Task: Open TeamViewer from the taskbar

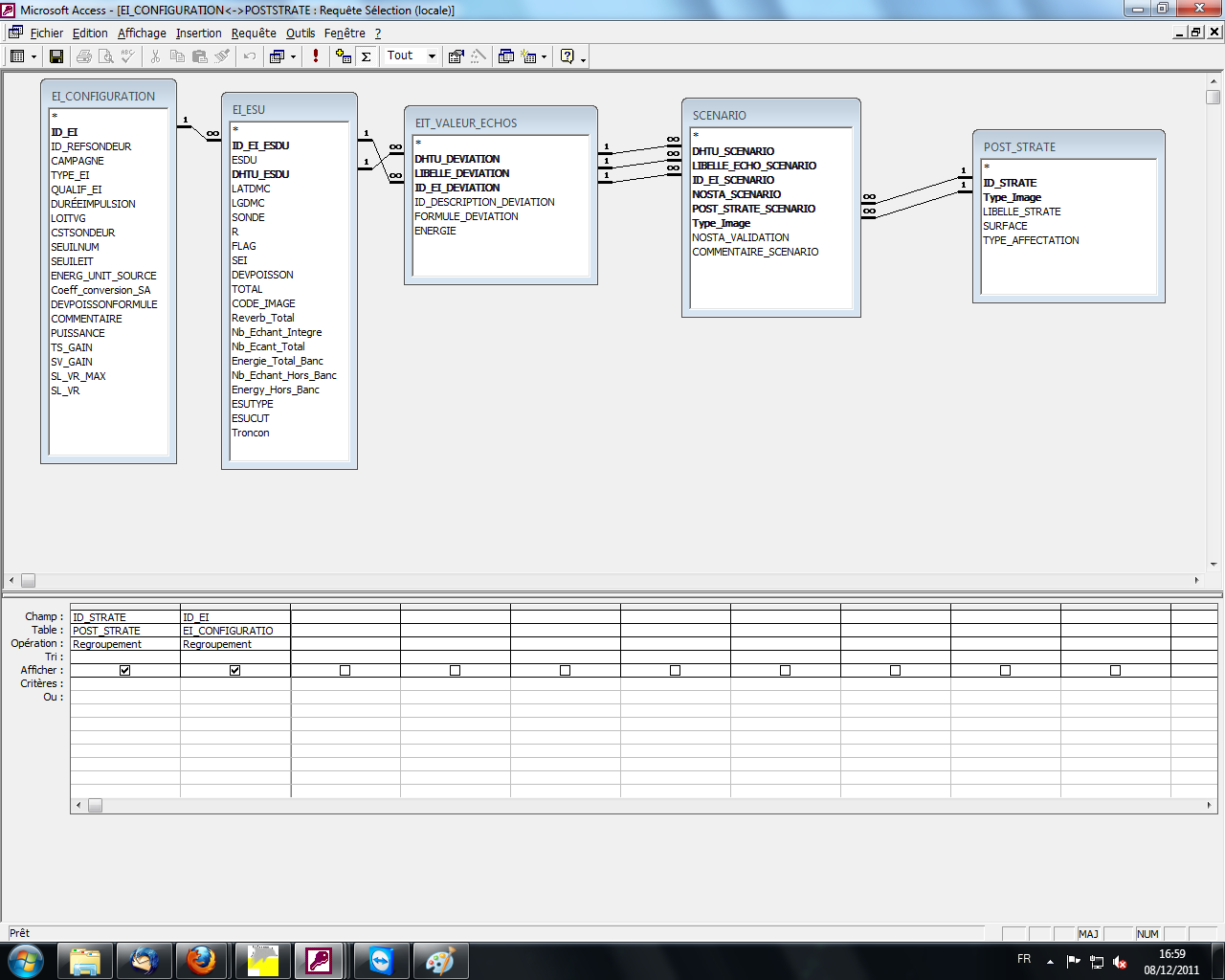Action: 382,960
